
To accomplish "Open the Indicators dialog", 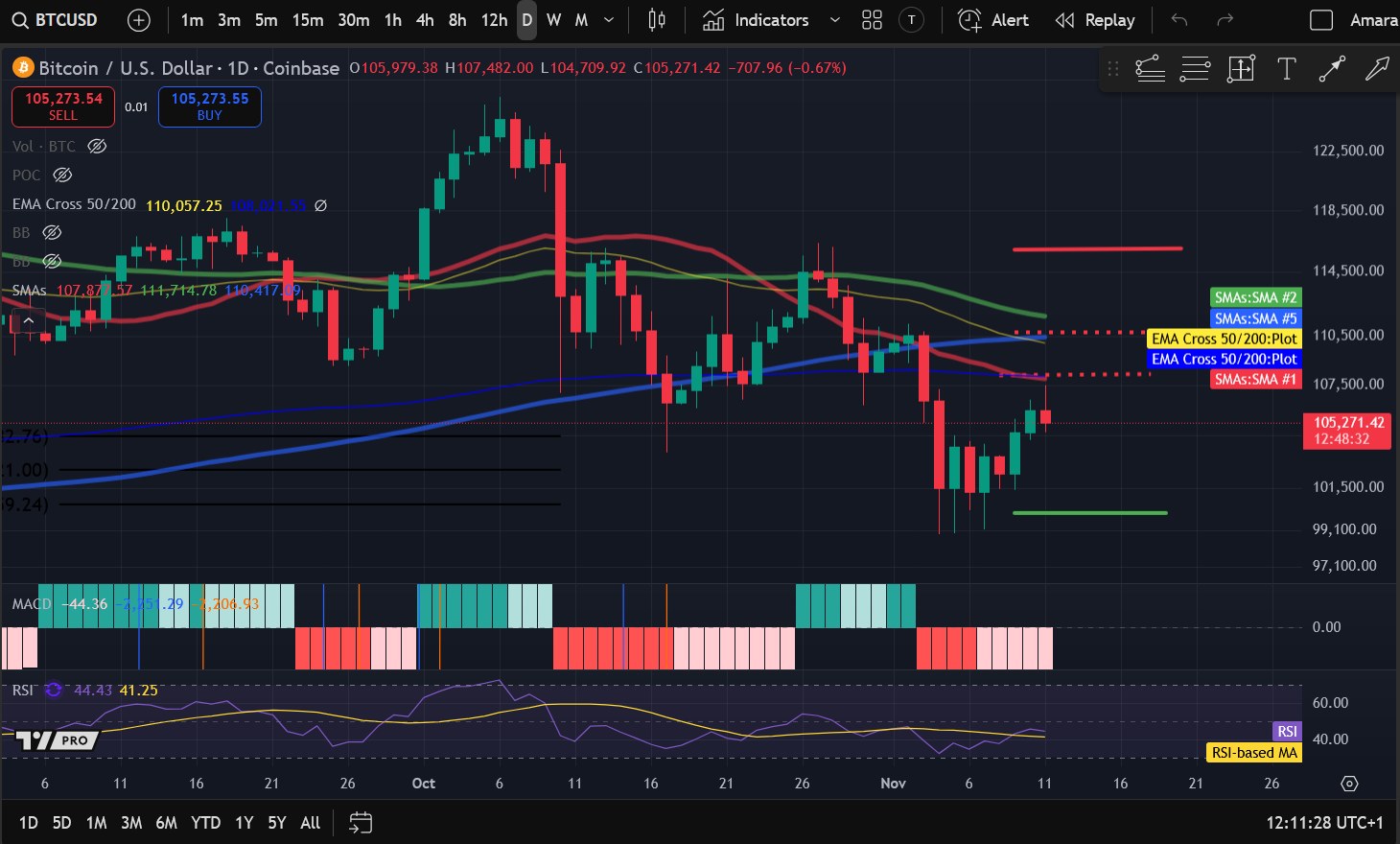I will (756, 20).
